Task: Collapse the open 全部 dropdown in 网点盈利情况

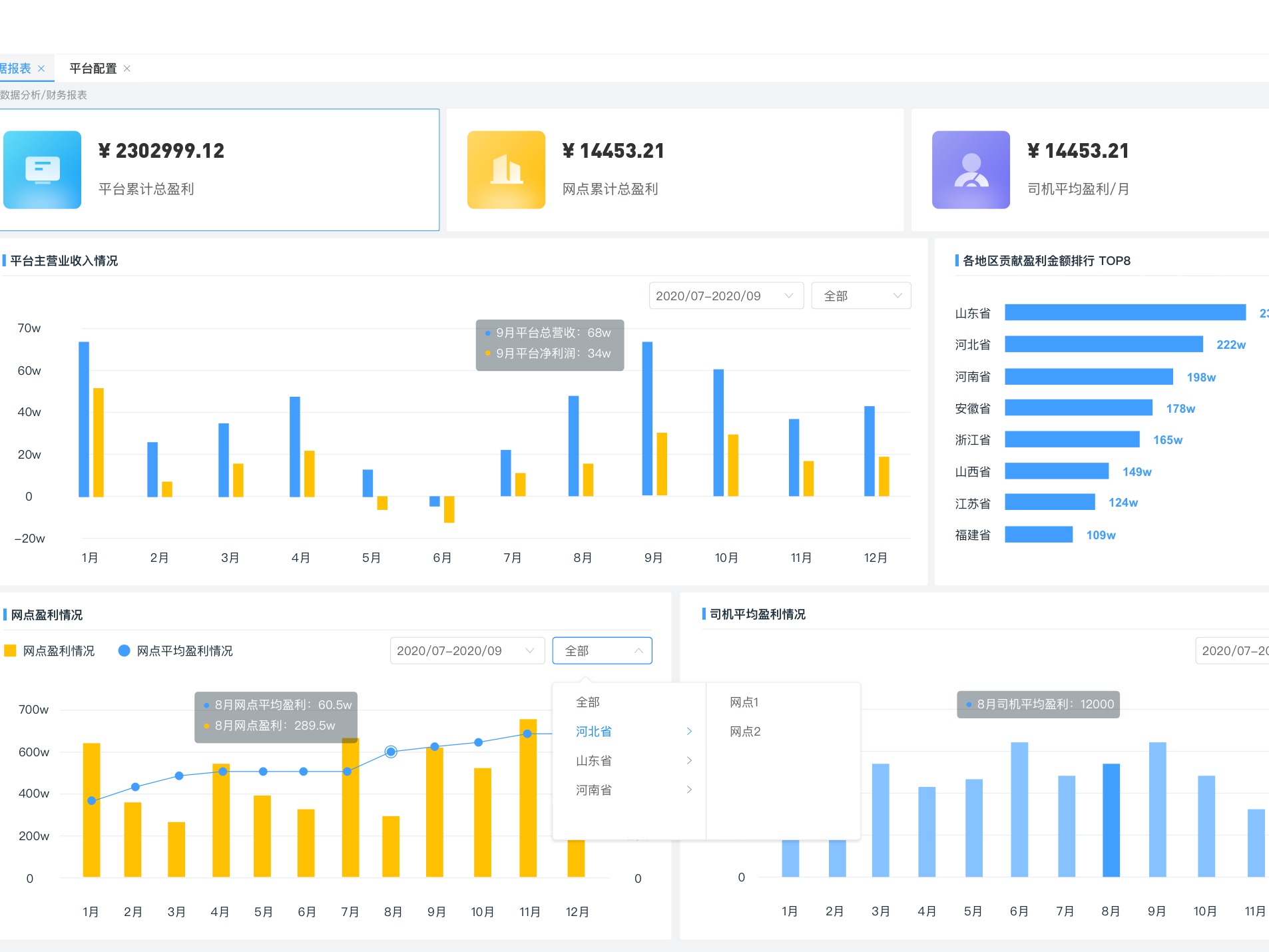Action: pos(602,650)
